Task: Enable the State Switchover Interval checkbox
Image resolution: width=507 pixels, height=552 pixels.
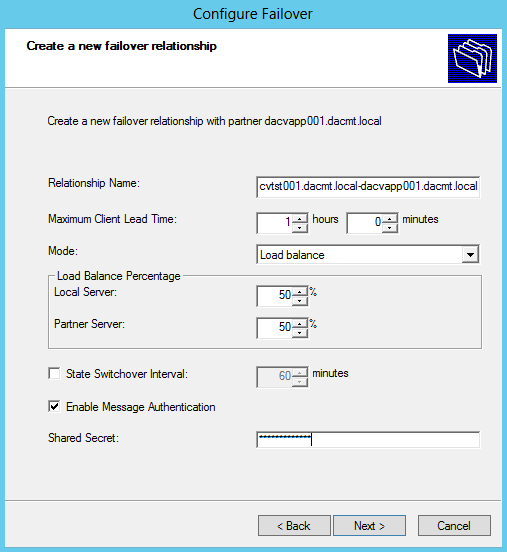Action: 54,374
